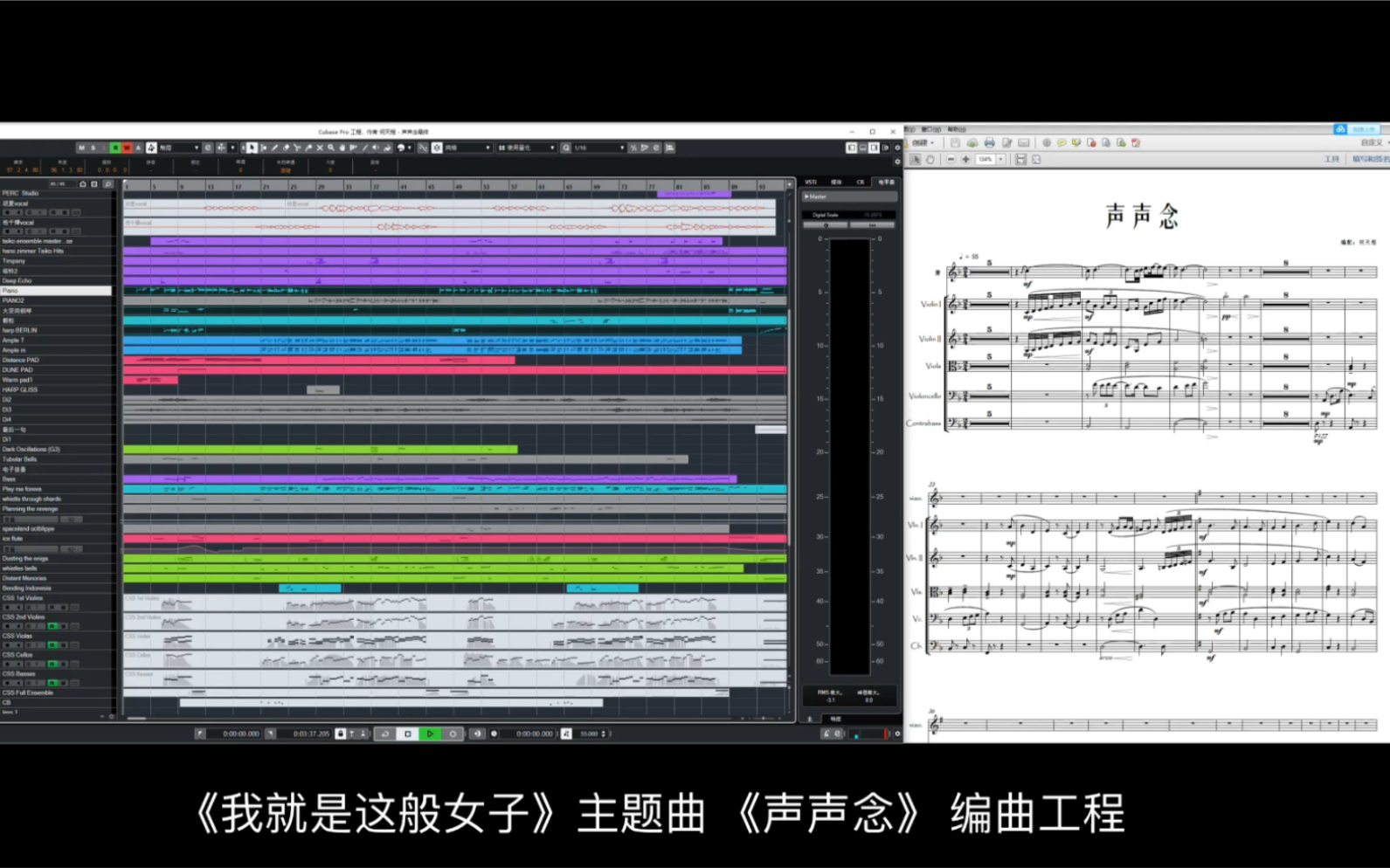
Task: Click the comment bubble icon in PDF viewer
Action: tap(1062, 143)
